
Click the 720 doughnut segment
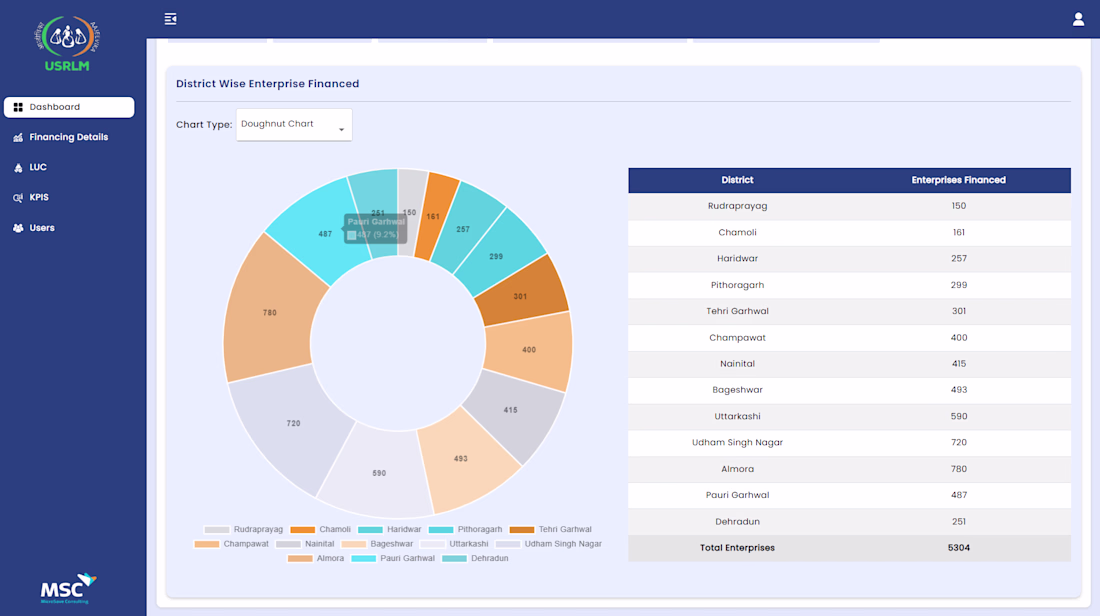[293, 424]
